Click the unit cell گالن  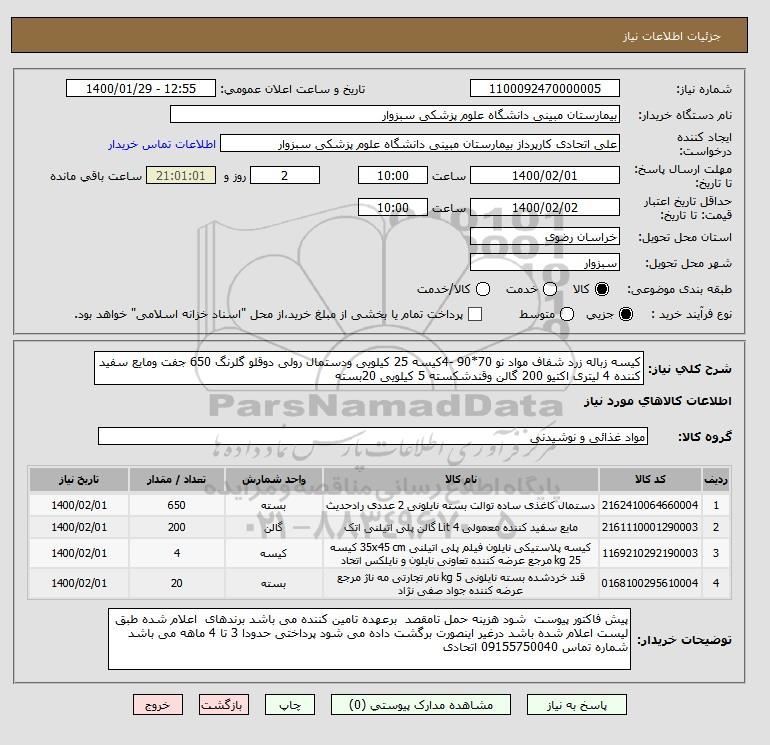pyautogui.click(x=274, y=527)
